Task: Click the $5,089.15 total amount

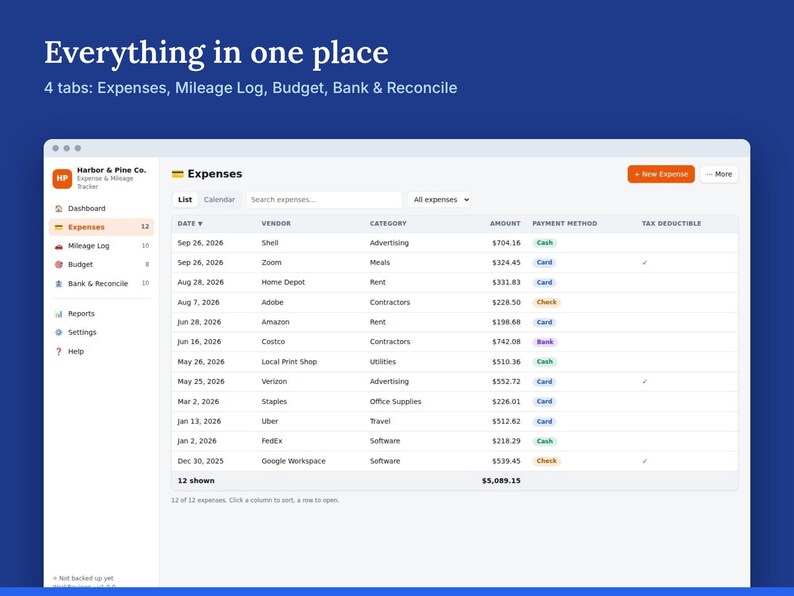Action: [501, 481]
